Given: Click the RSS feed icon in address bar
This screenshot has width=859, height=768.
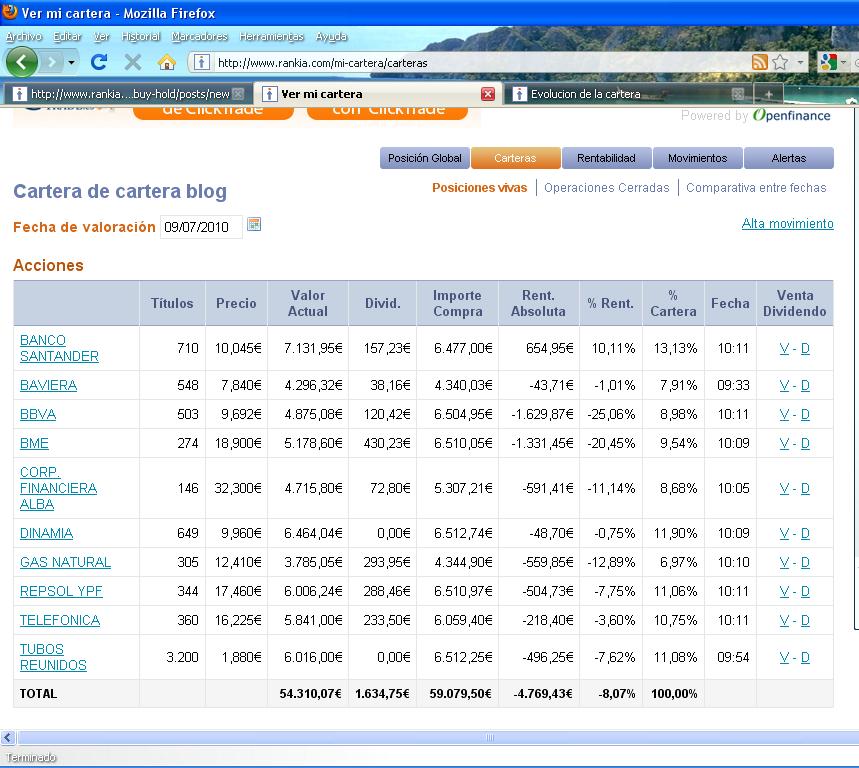Looking at the screenshot, I should pyautogui.click(x=760, y=62).
